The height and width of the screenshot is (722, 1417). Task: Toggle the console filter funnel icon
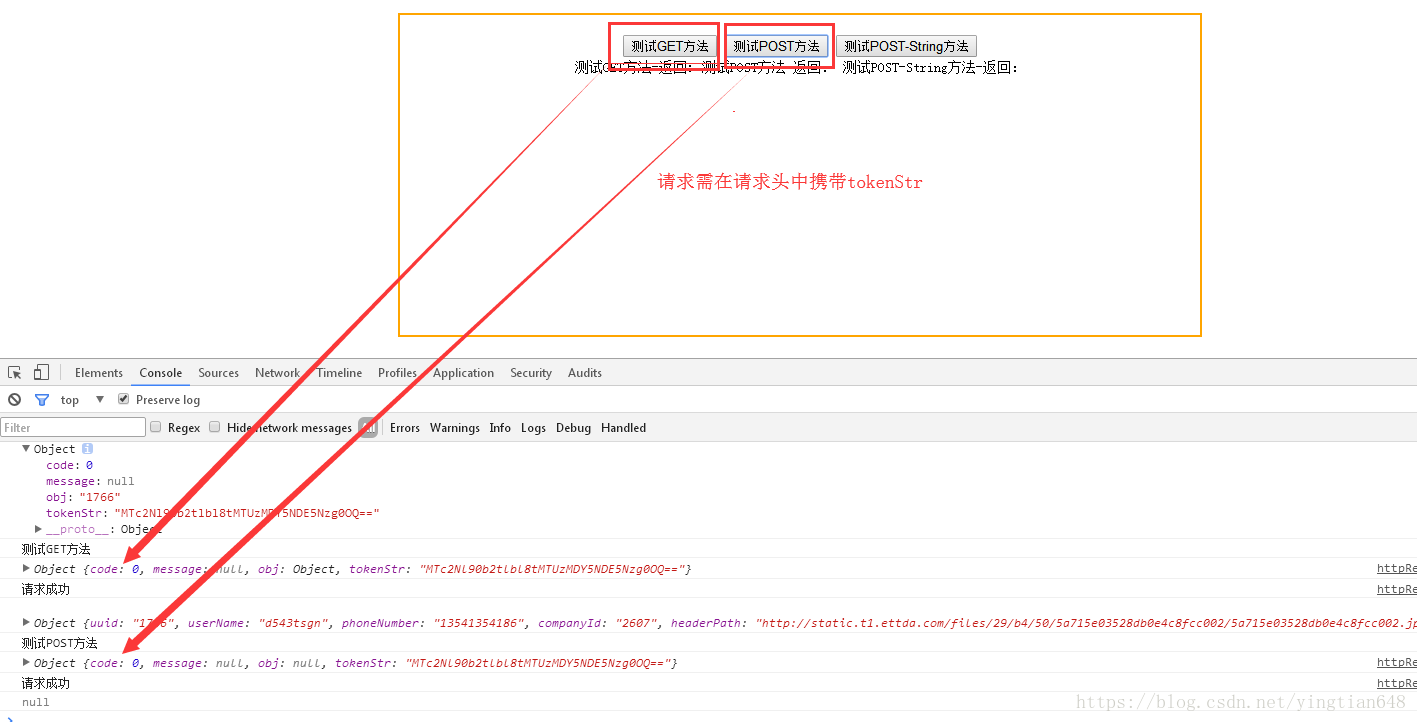tap(42, 399)
